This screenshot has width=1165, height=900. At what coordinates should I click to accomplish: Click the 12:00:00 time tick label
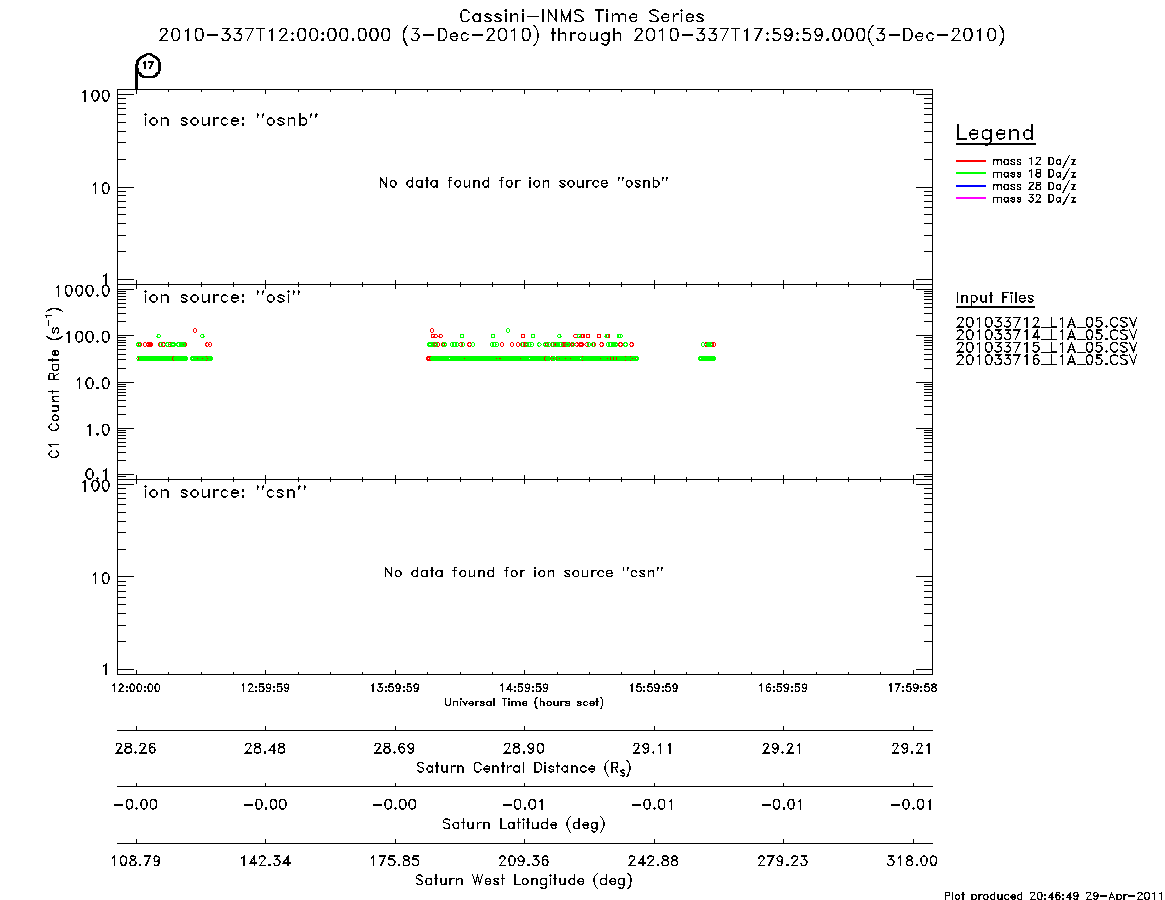click(x=136, y=688)
